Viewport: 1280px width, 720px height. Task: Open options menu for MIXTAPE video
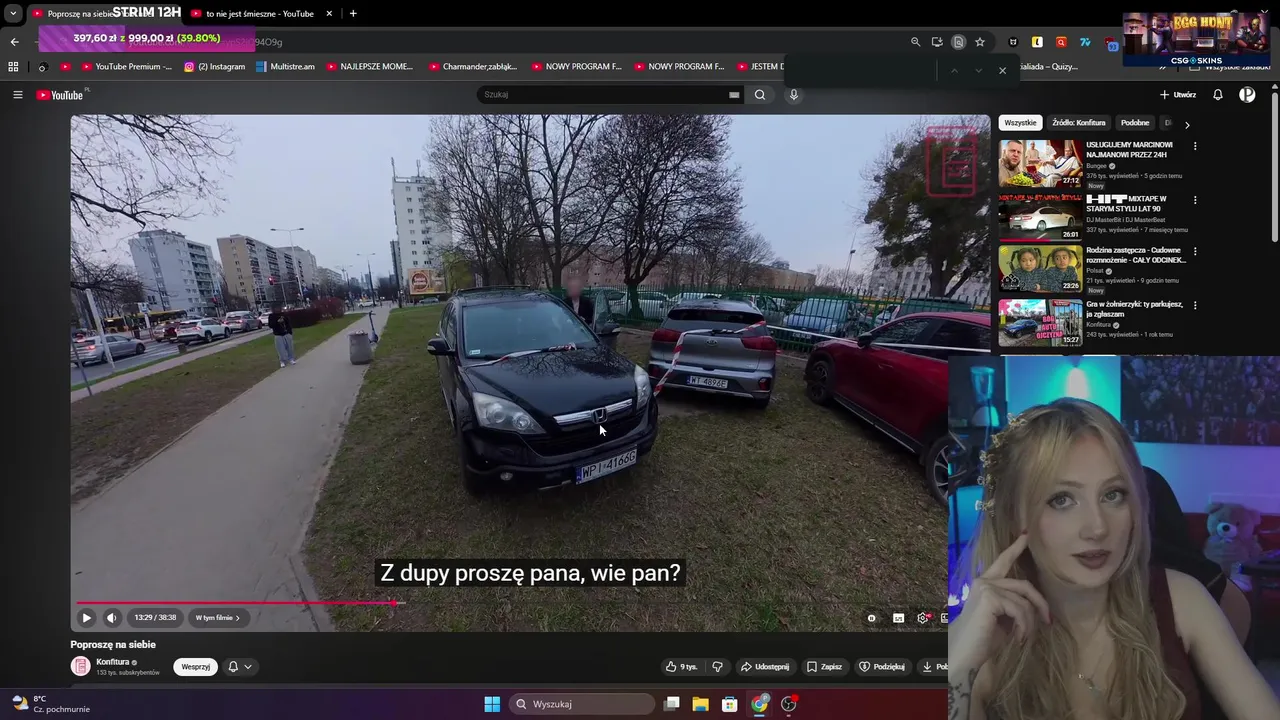(x=1195, y=200)
